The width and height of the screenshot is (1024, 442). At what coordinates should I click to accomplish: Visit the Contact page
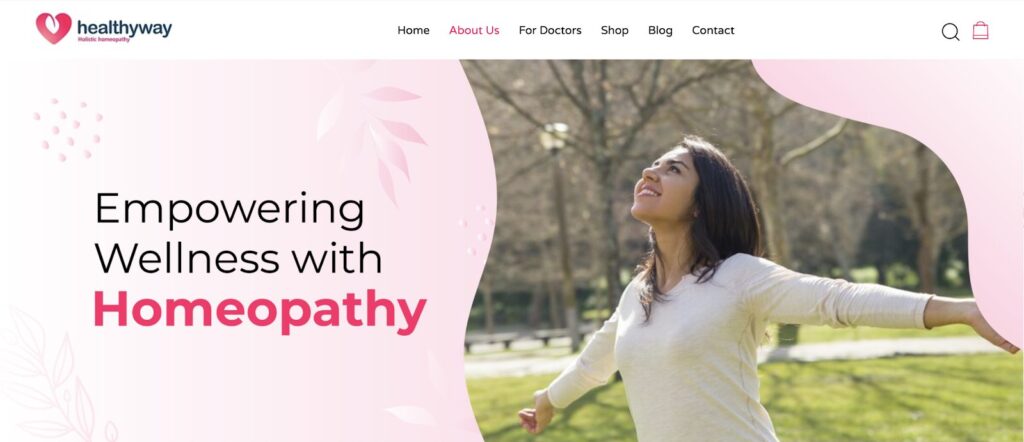coord(713,30)
